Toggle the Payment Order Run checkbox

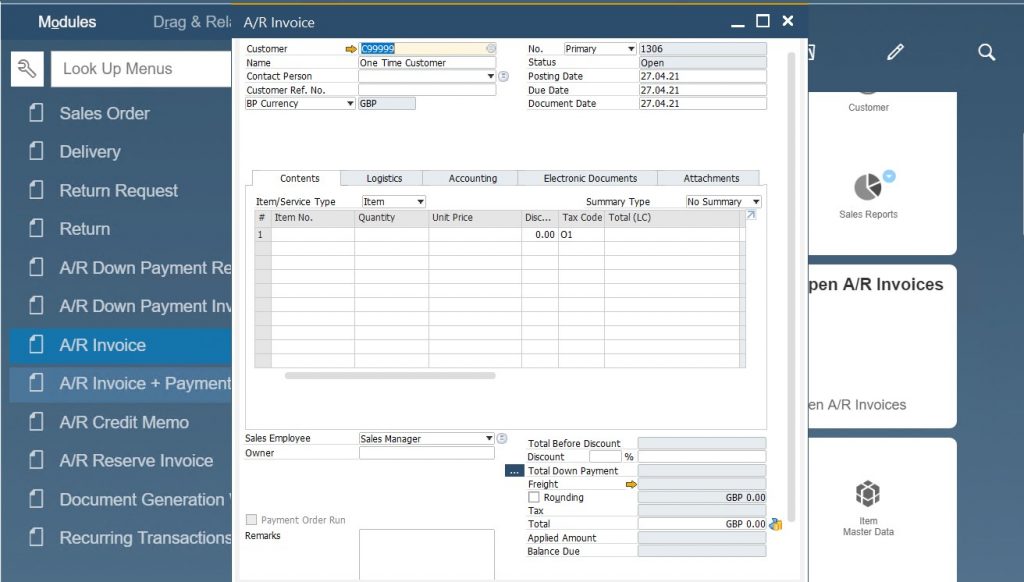pyautogui.click(x=249, y=518)
